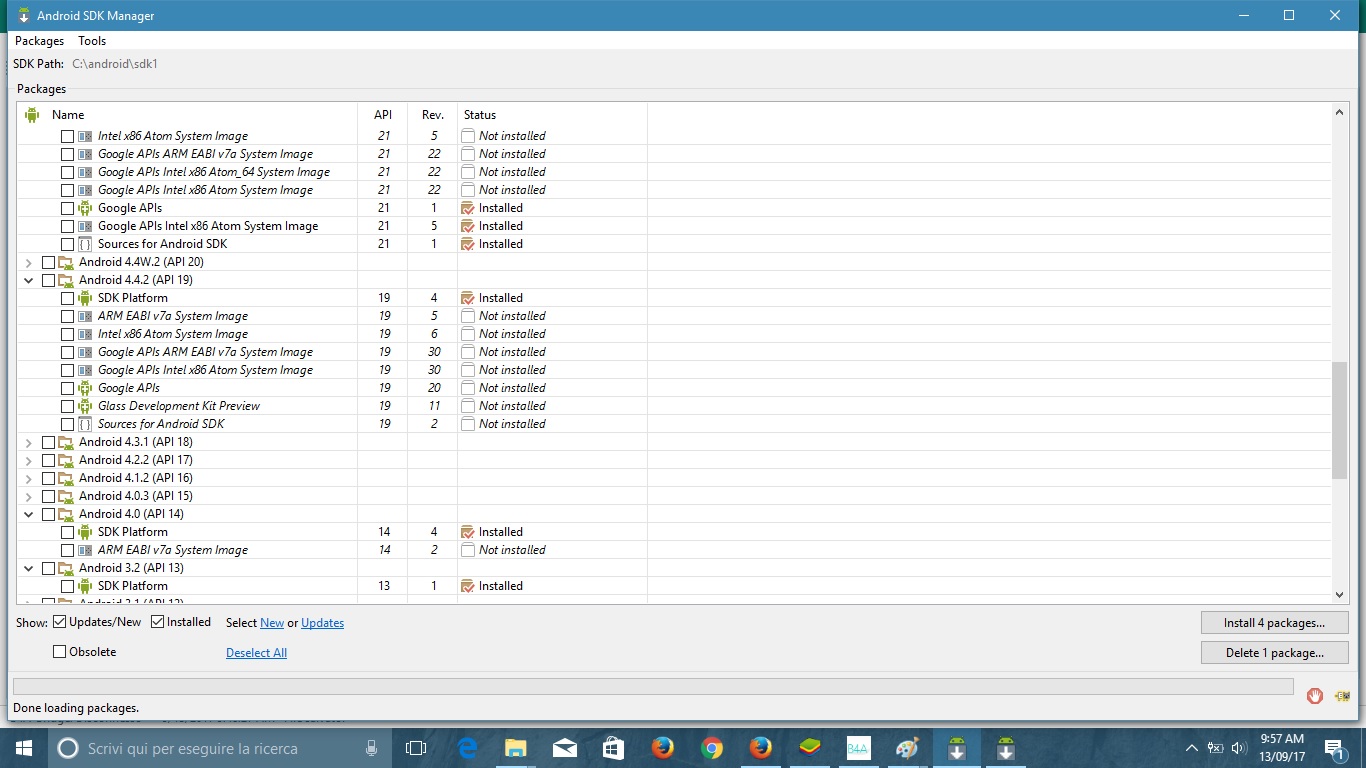Launch Google Chrome from the taskbar

712,748
